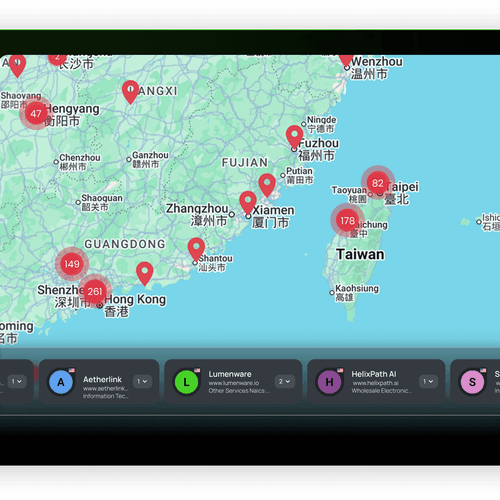
Task: Open the www.lumenware.io link
Action: point(234,383)
